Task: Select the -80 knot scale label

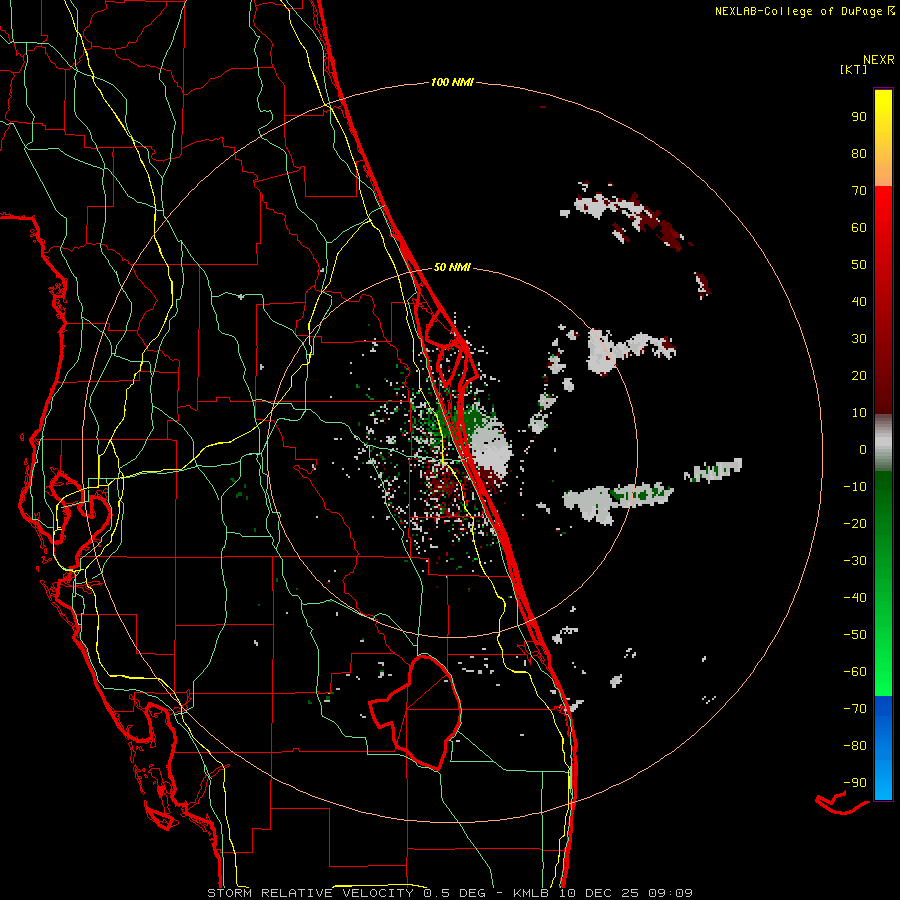Action: pos(855,746)
